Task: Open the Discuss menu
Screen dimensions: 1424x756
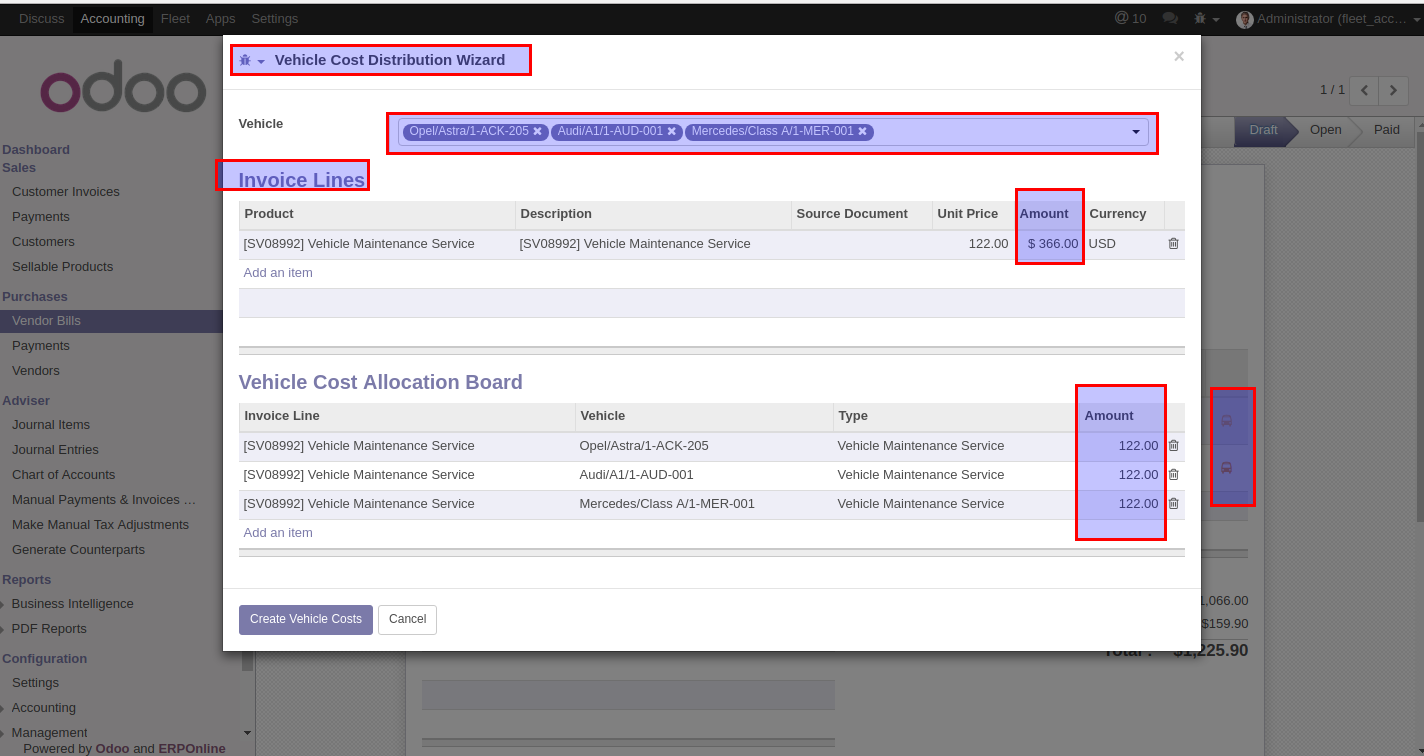Action: (x=41, y=19)
